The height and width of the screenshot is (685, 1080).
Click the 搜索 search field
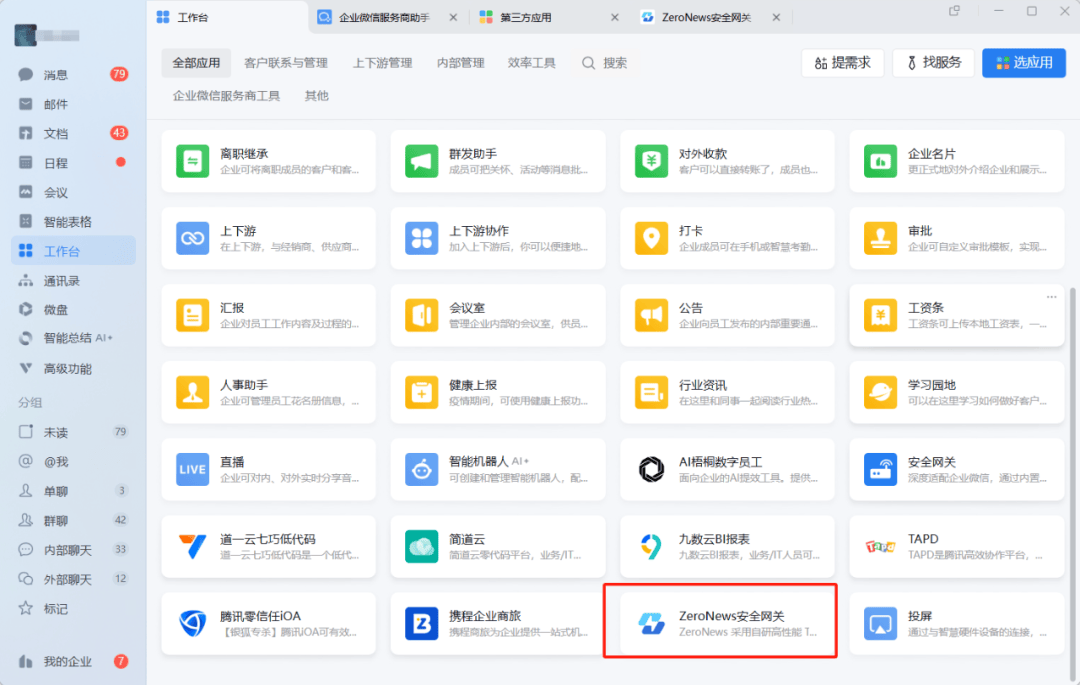point(605,63)
